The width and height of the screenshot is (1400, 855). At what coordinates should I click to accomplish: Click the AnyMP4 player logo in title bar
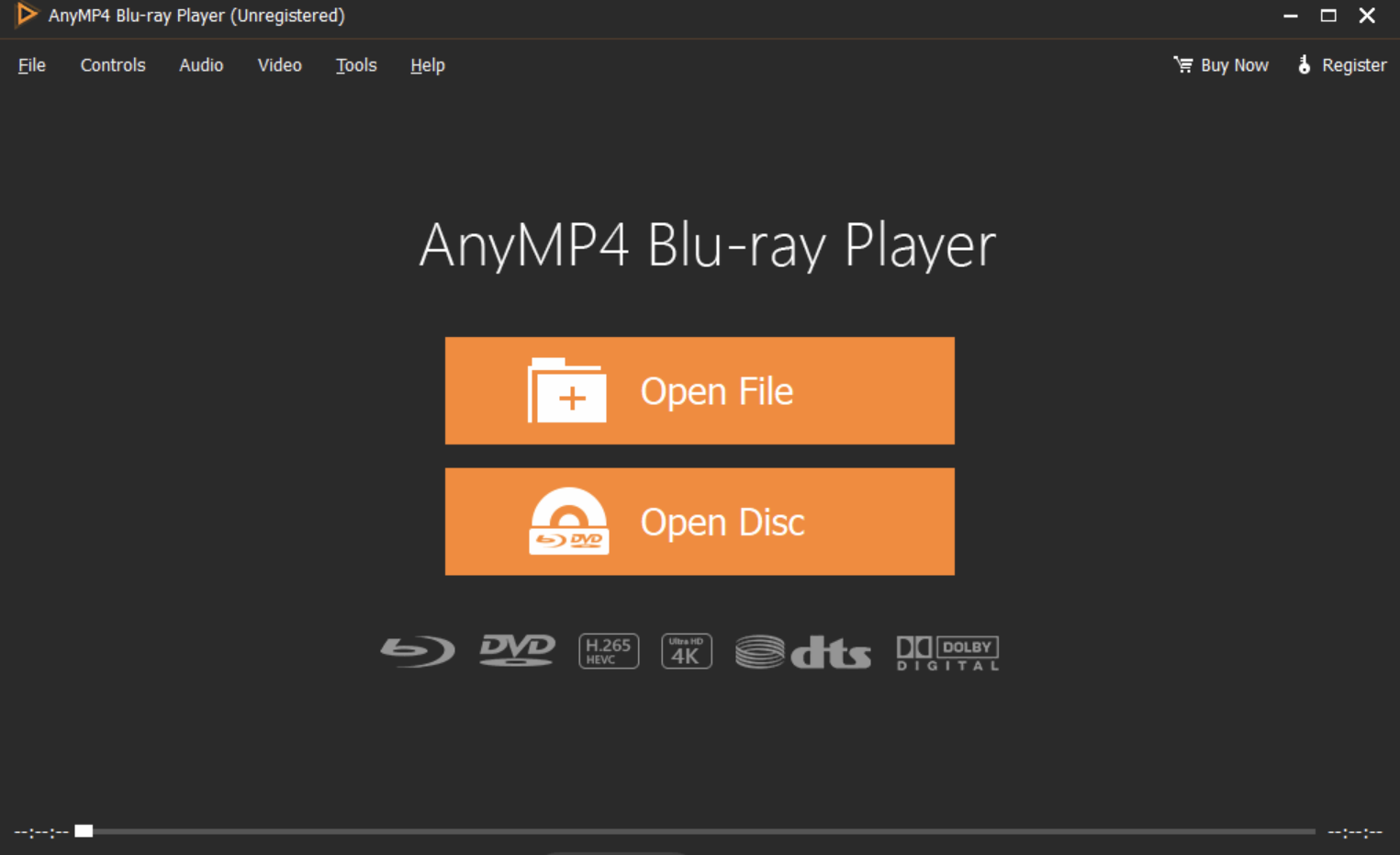[x=25, y=16]
